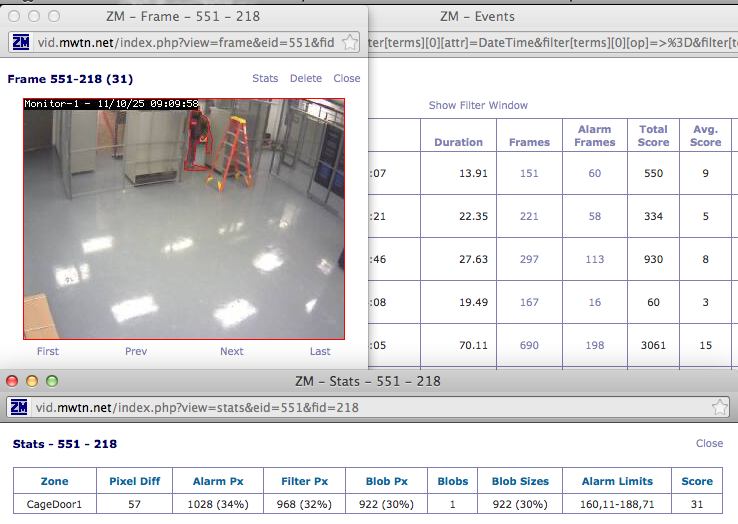Sort Events by Avg. Score header
Image resolution: width=738 pixels, height=524 pixels.
tap(706, 136)
